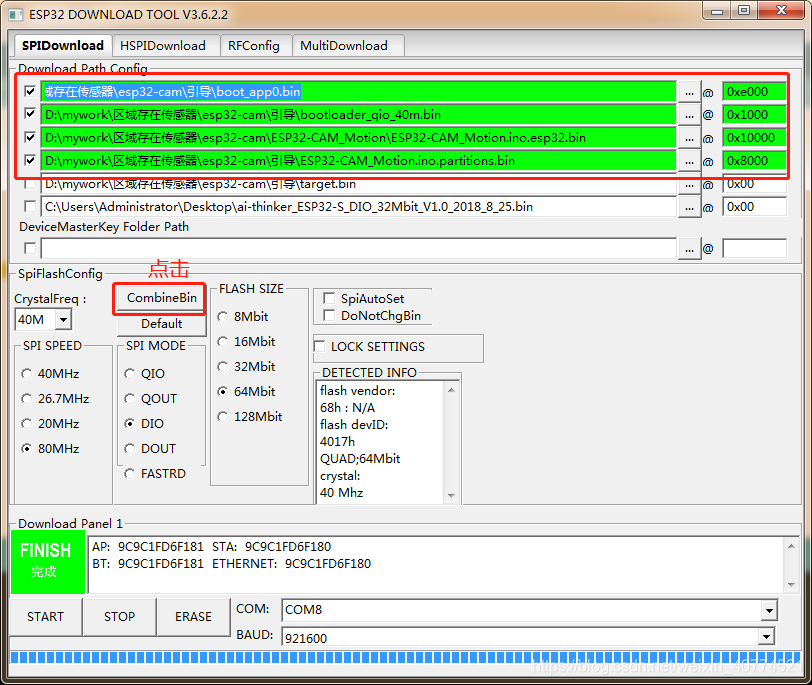Edit the 0xe000 address field
This screenshot has height=685, width=812.
(755, 92)
